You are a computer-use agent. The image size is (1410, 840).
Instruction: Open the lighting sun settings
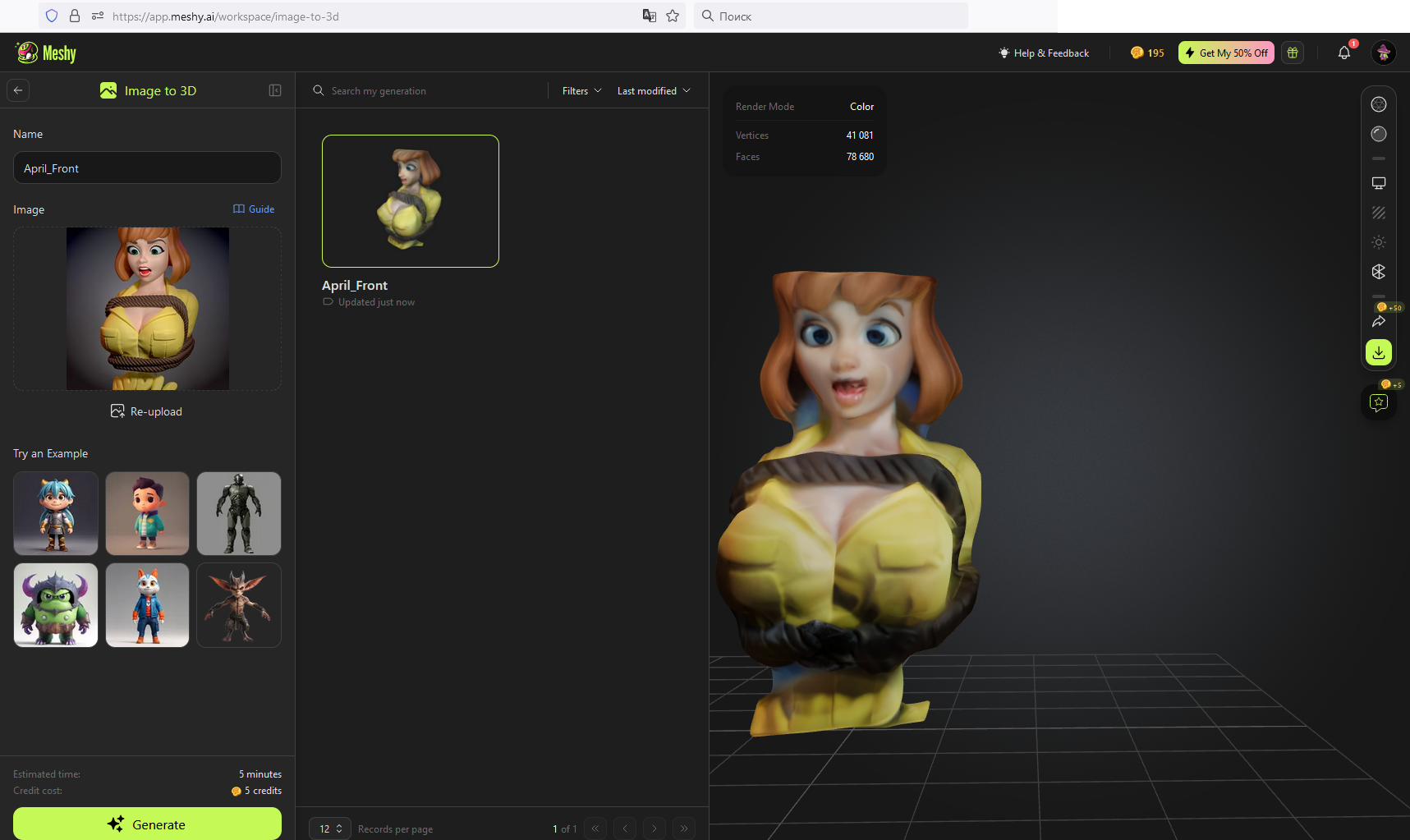point(1379,242)
